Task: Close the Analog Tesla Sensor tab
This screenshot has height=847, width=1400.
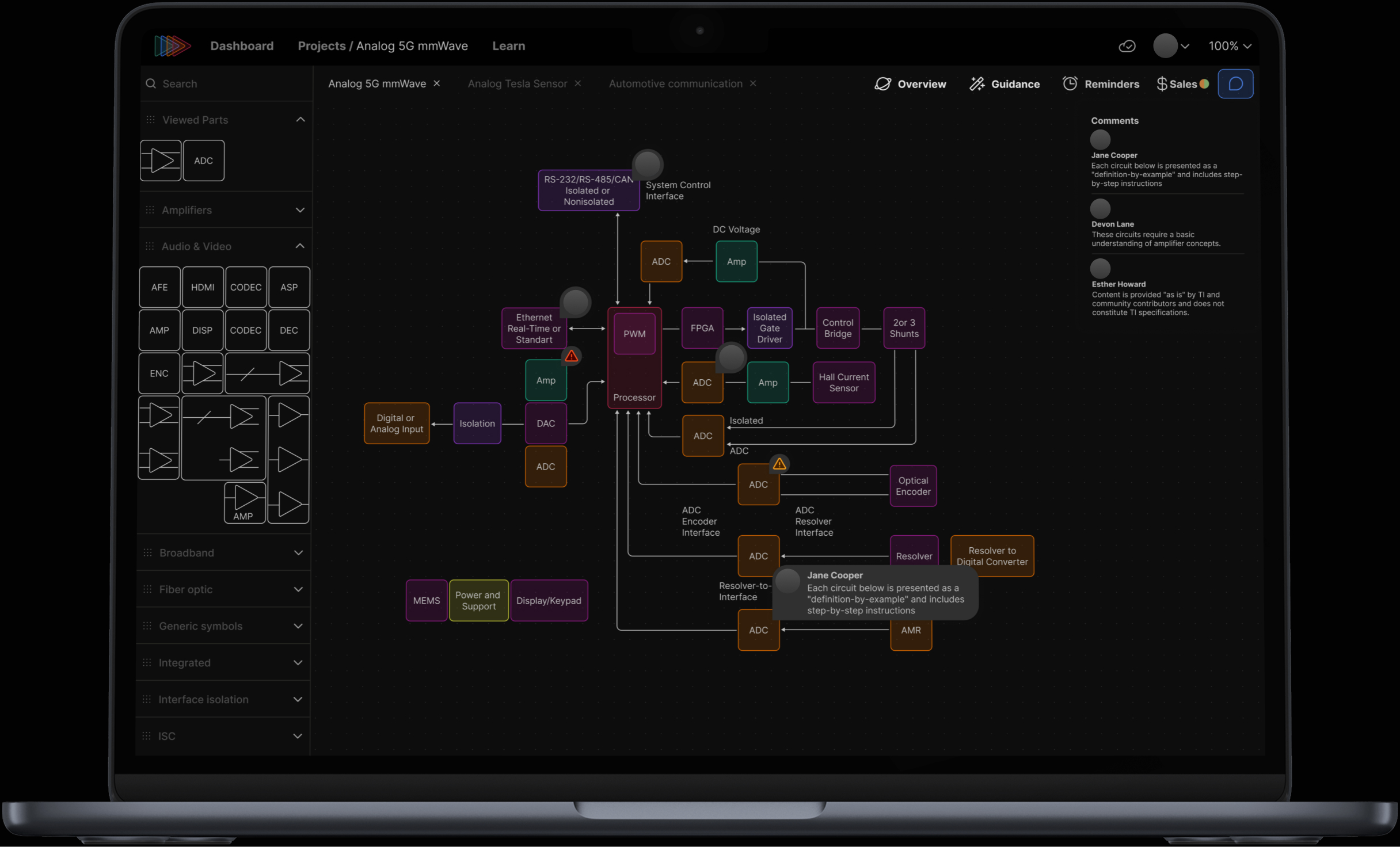Action: (578, 83)
